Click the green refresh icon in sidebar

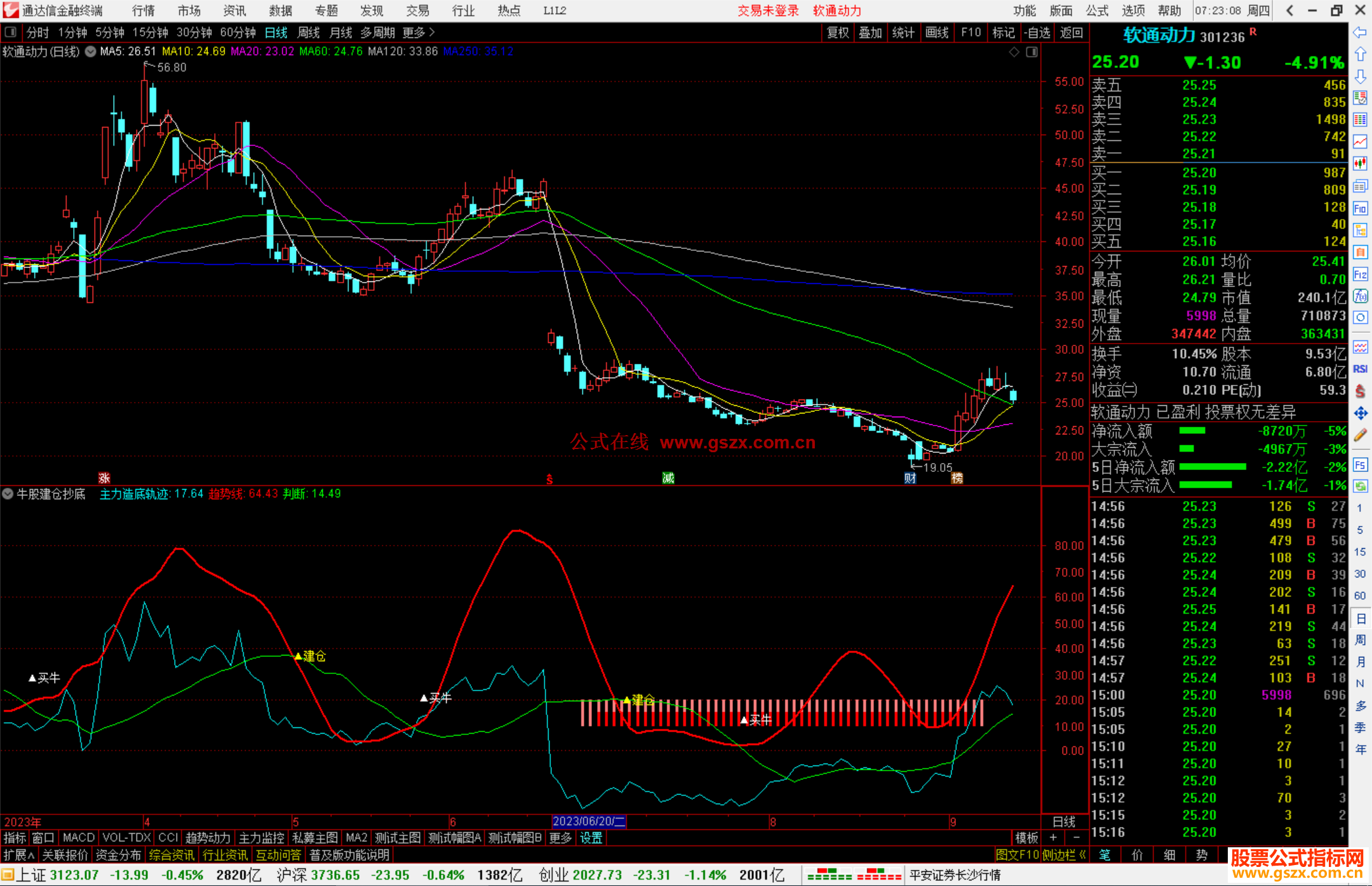coord(1360,486)
